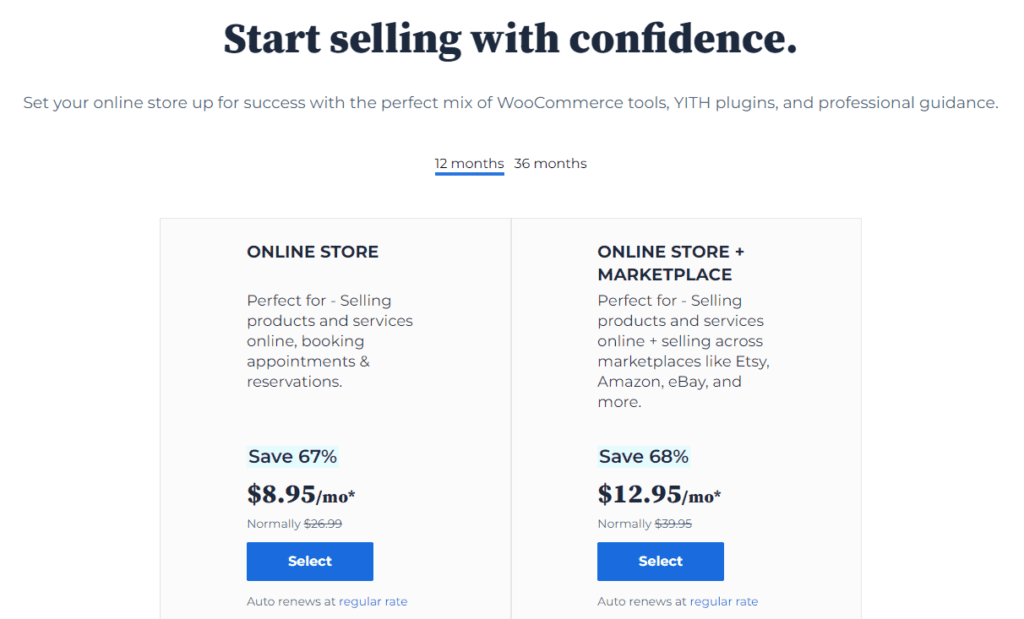Click the ONLINE STORE plan title
The width and height of the screenshot is (1024, 619).
313,252
